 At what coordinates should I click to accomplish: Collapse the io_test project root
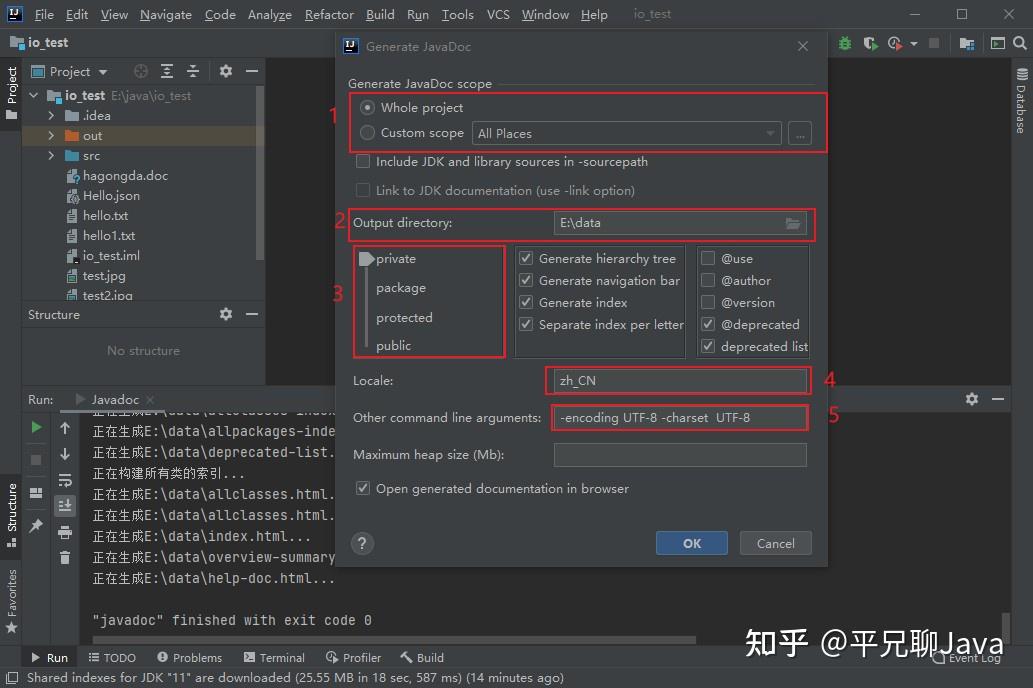[33, 95]
